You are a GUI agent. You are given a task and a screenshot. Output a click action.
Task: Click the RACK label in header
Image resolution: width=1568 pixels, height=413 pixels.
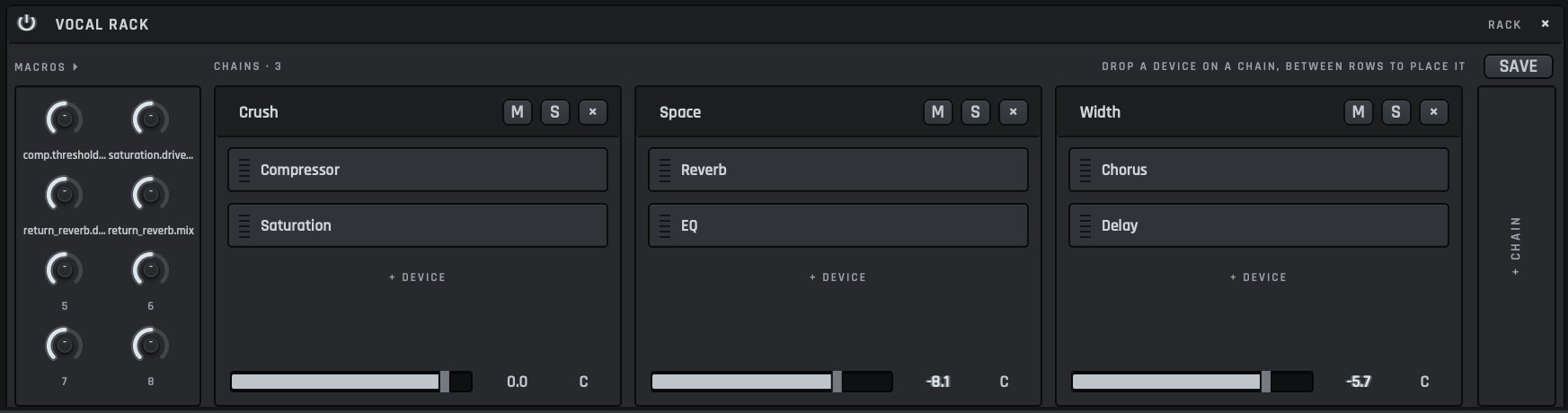1504,24
